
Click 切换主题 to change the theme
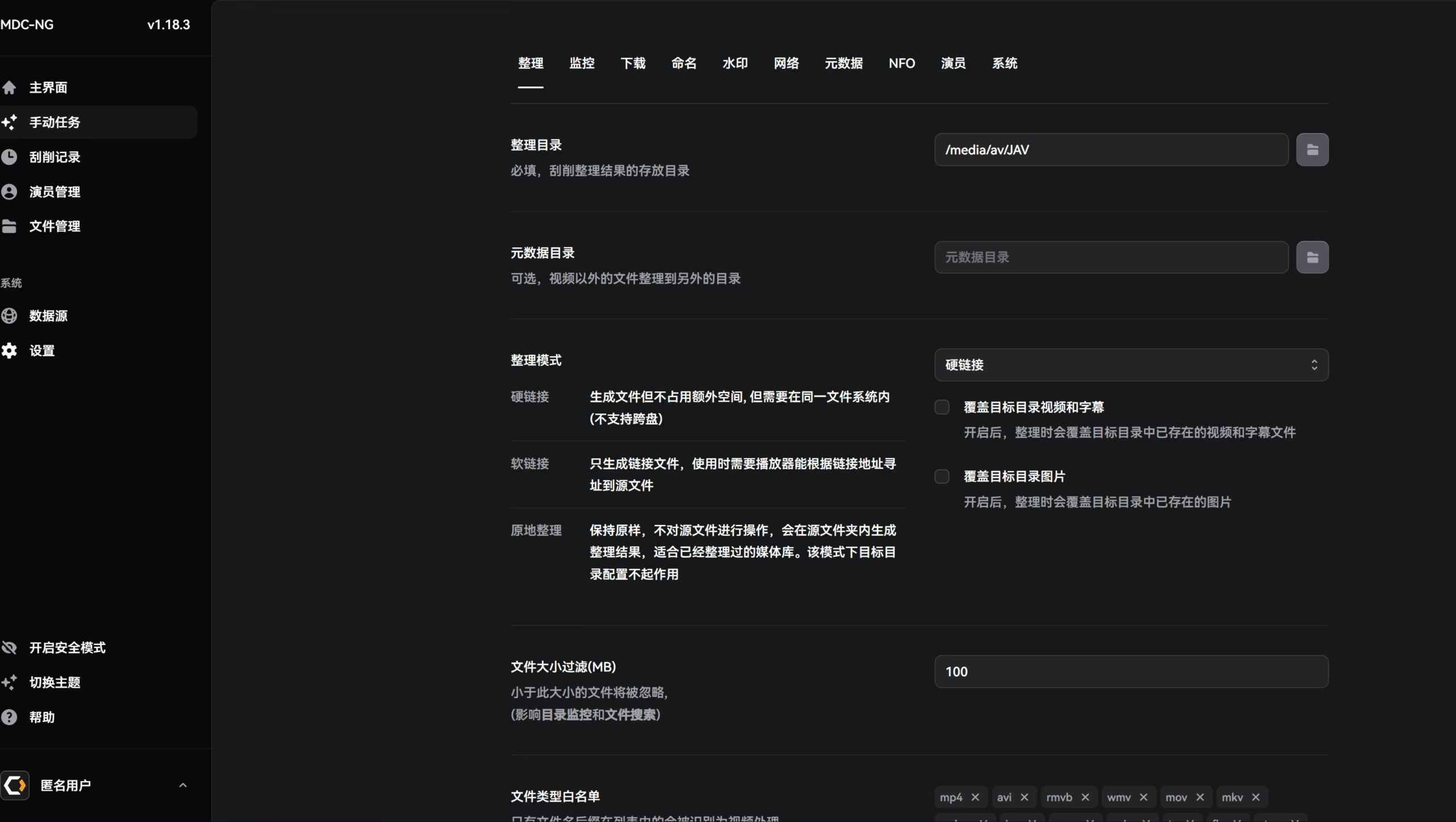[55, 682]
